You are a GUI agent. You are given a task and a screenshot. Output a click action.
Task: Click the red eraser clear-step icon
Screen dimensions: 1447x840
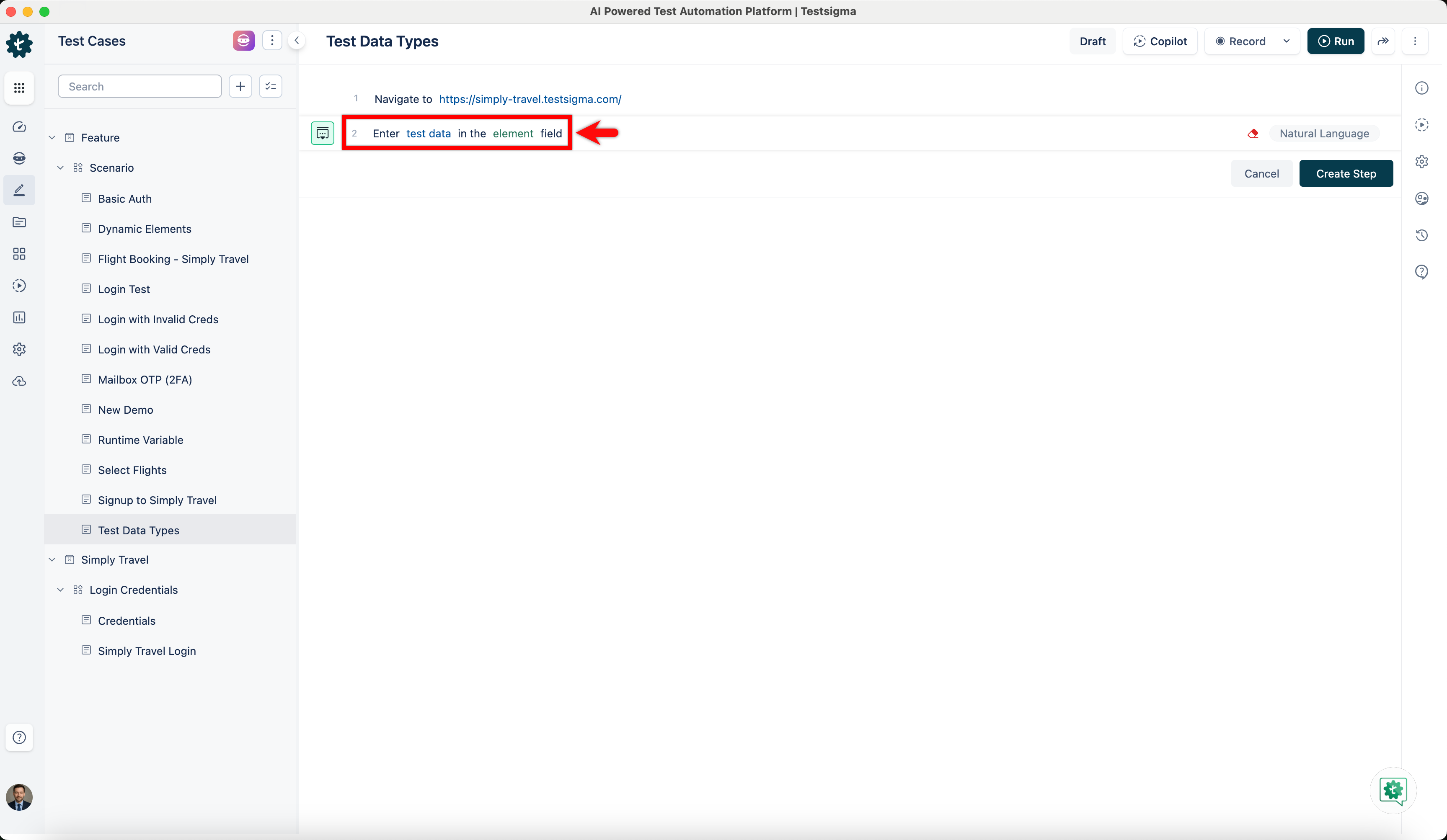1252,134
